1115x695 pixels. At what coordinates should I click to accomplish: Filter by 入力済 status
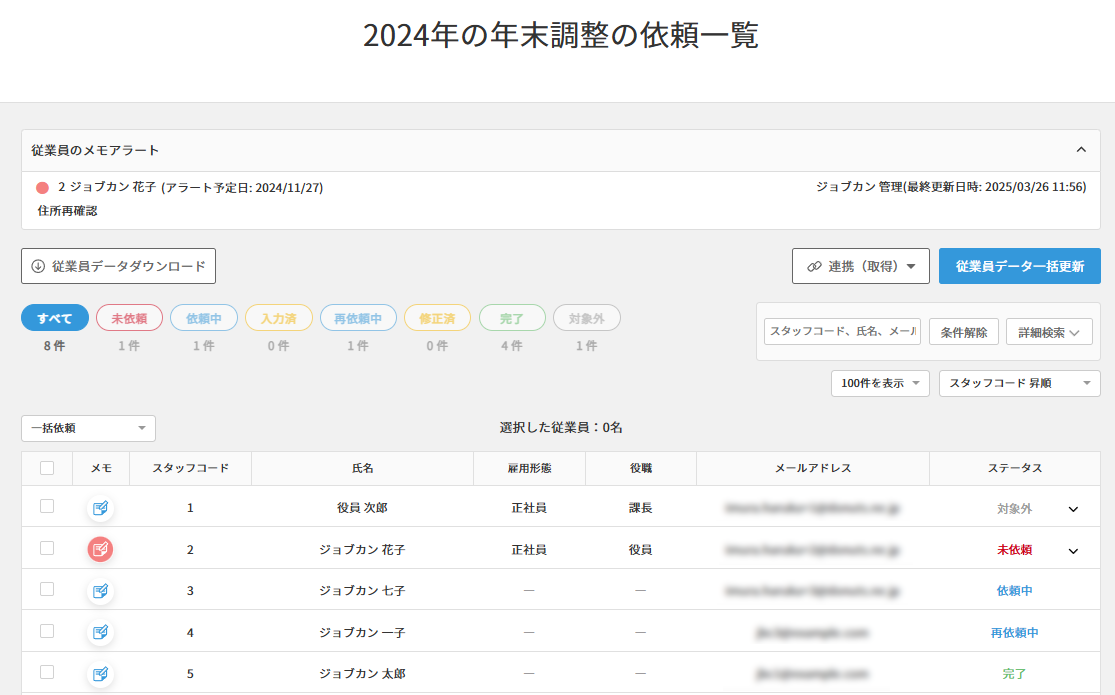point(279,318)
